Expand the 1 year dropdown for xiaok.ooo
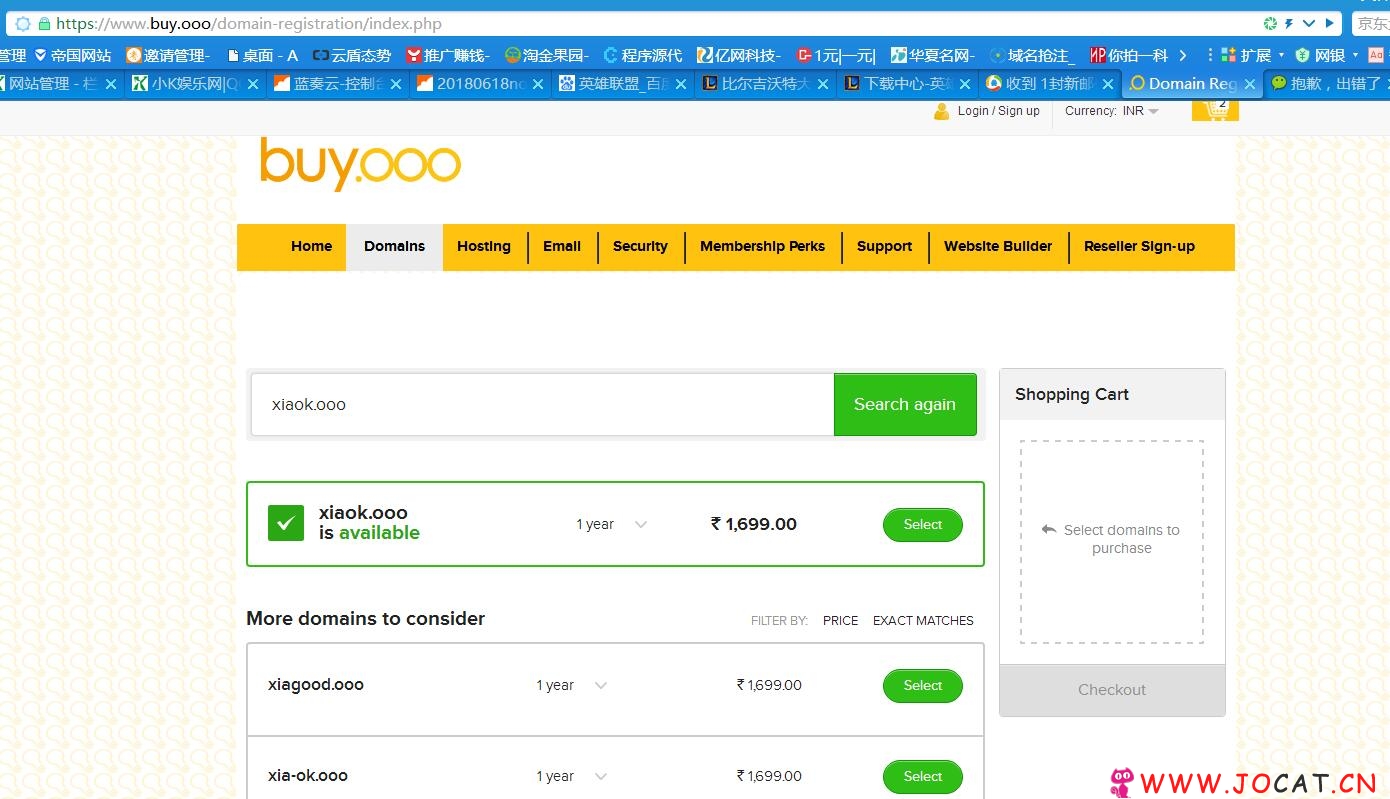Screen dimensions: 1390x799 click(x=612, y=524)
